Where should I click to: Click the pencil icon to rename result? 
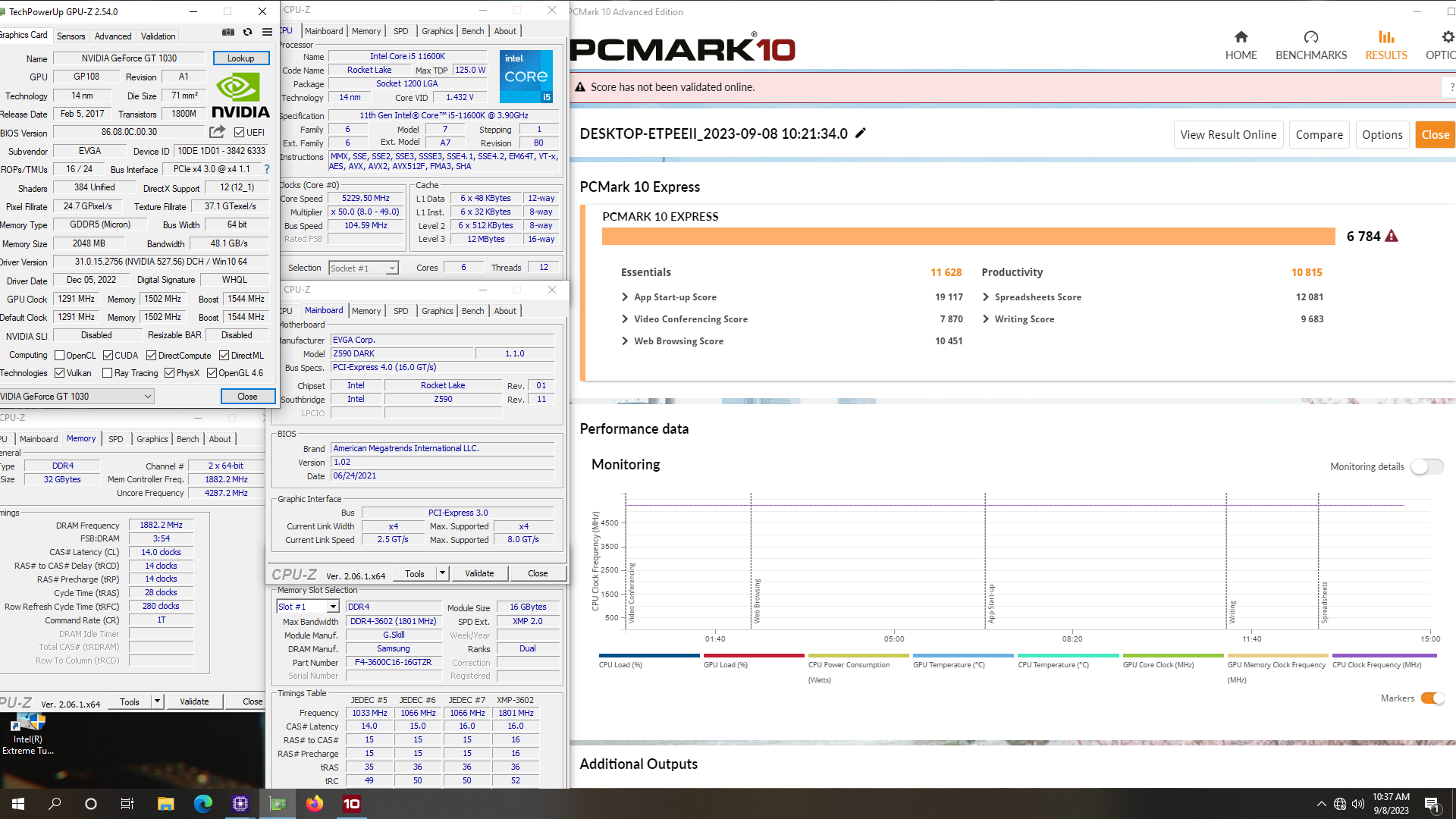[x=861, y=133]
